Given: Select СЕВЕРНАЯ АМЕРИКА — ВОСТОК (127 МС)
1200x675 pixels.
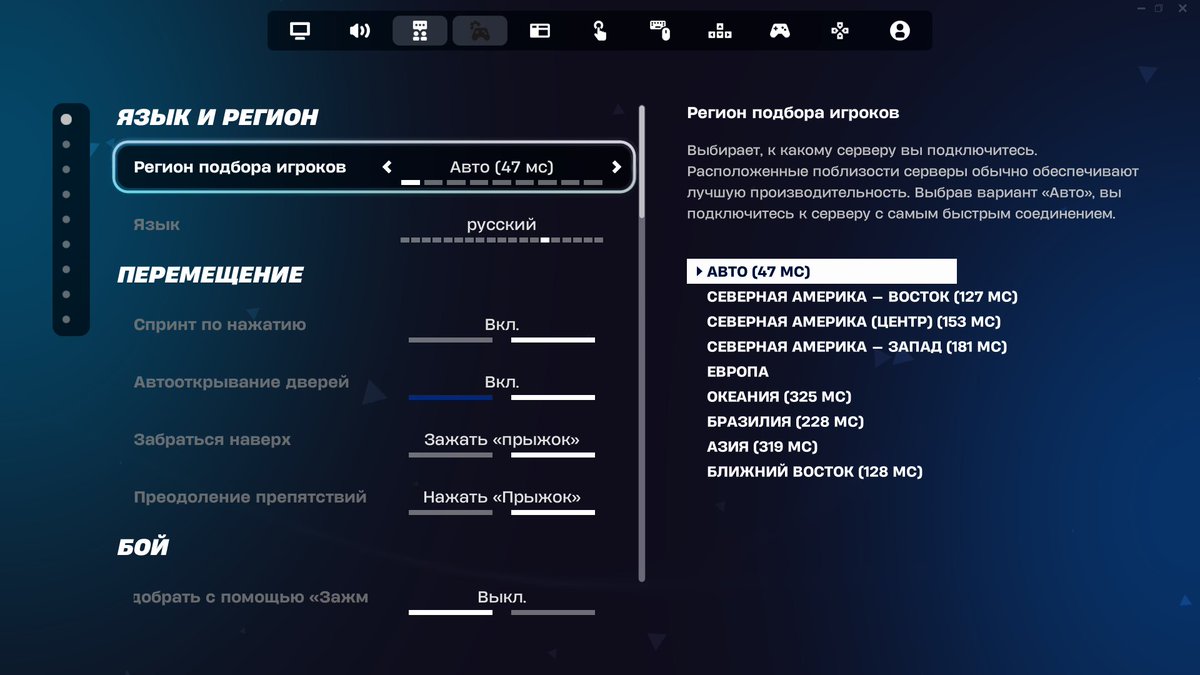Looking at the screenshot, I should (x=862, y=297).
